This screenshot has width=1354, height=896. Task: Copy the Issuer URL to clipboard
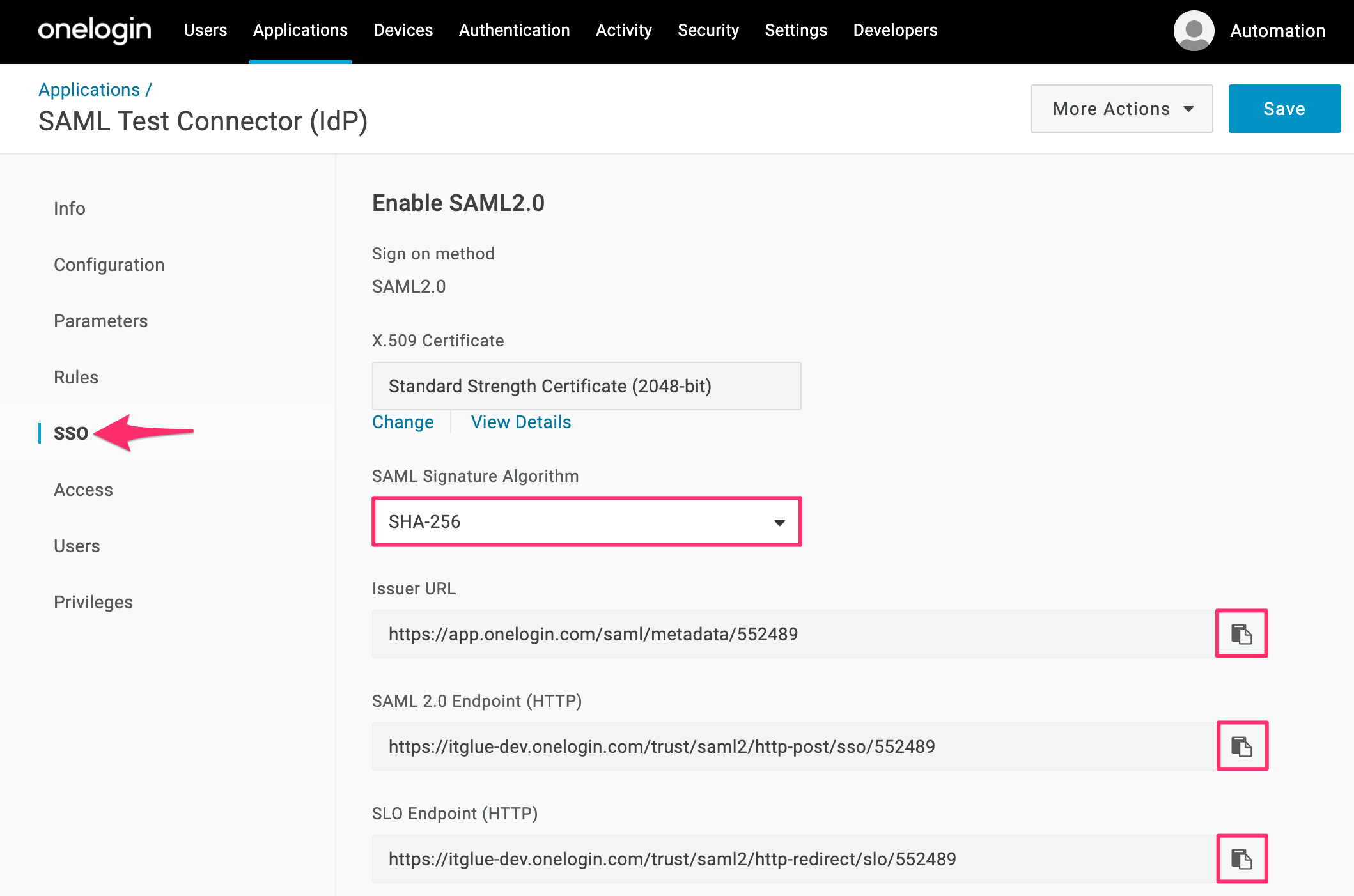pos(1241,633)
